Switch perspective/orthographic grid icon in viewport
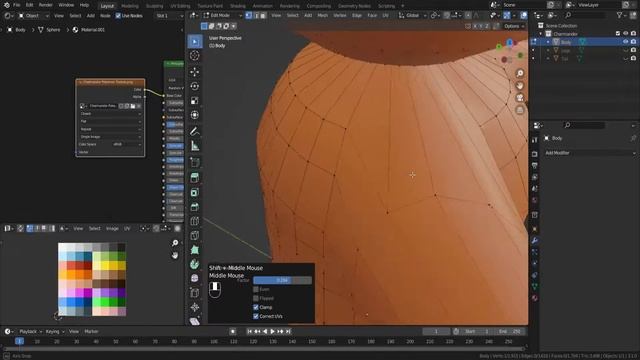 (520, 110)
